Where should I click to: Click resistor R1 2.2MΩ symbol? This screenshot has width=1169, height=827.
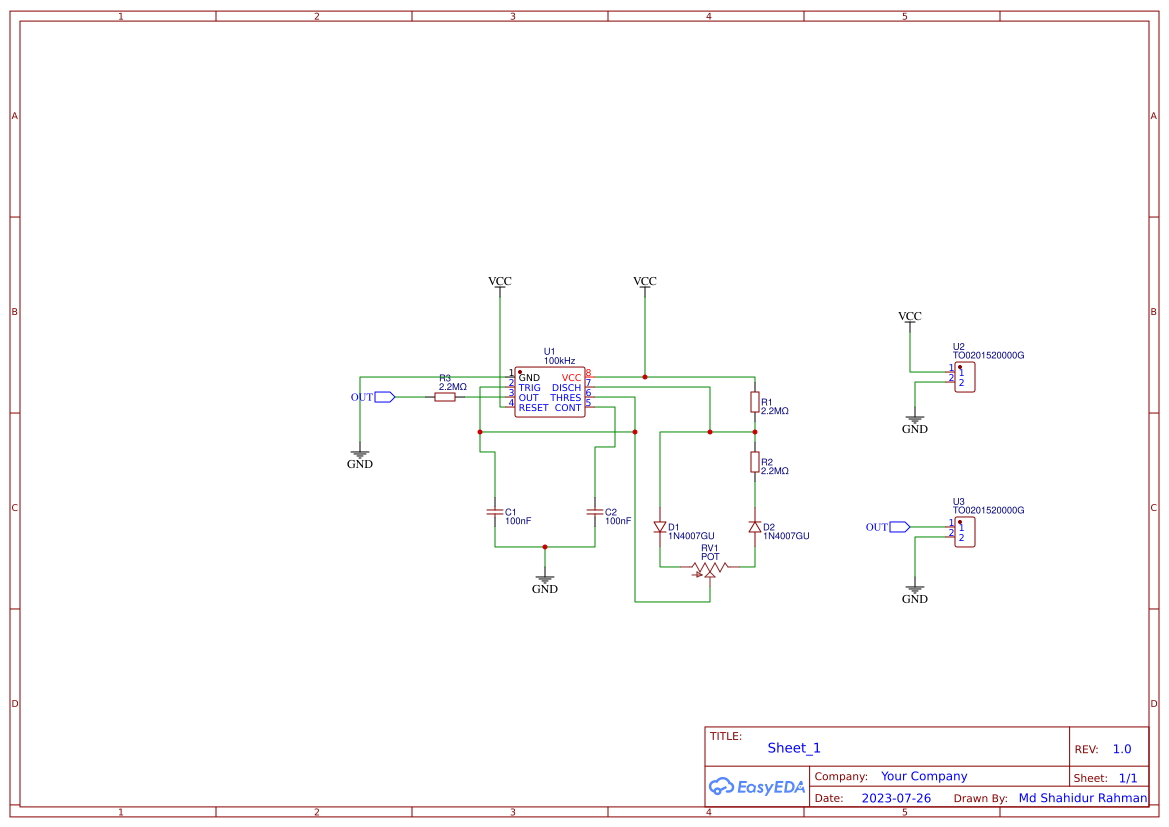(756, 401)
